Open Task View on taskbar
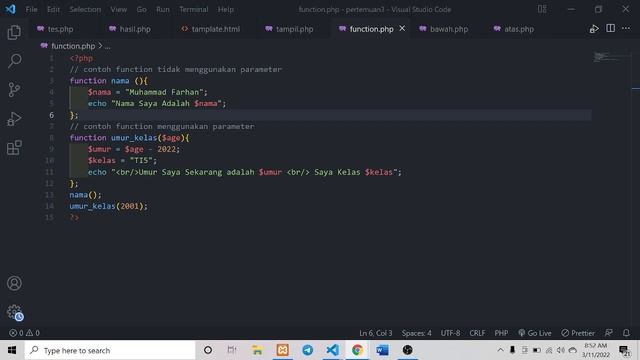This screenshot has width=640, height=360. click(232, 350)
